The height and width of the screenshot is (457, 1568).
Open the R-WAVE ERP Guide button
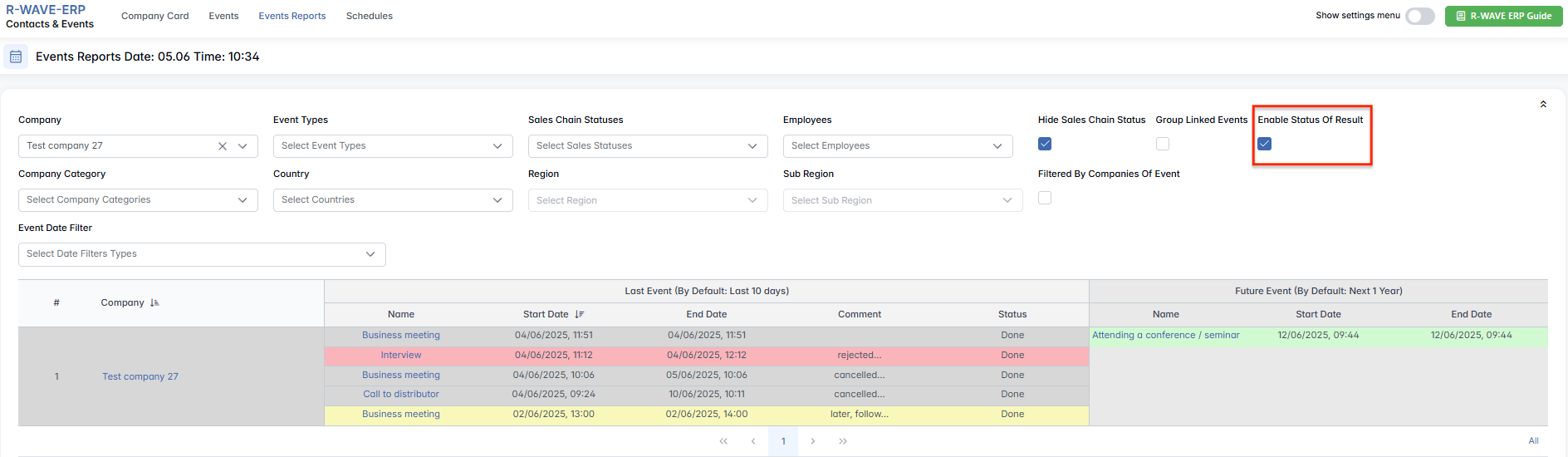coord(1503,16)
